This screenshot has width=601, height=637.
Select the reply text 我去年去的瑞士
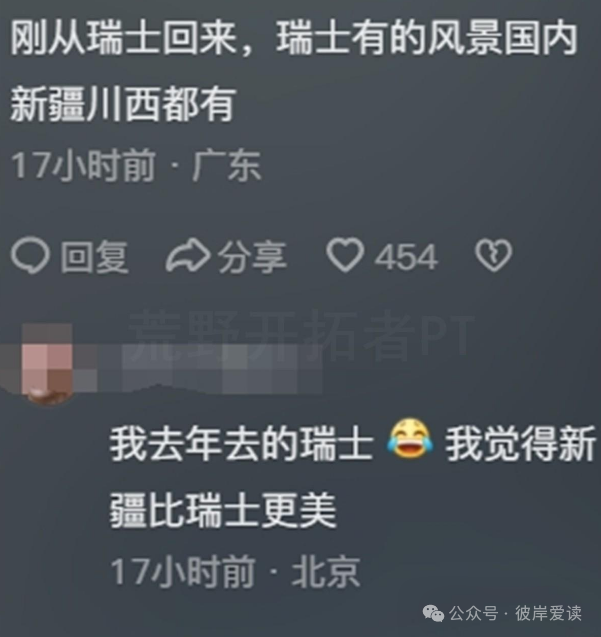tap(241, 444)
